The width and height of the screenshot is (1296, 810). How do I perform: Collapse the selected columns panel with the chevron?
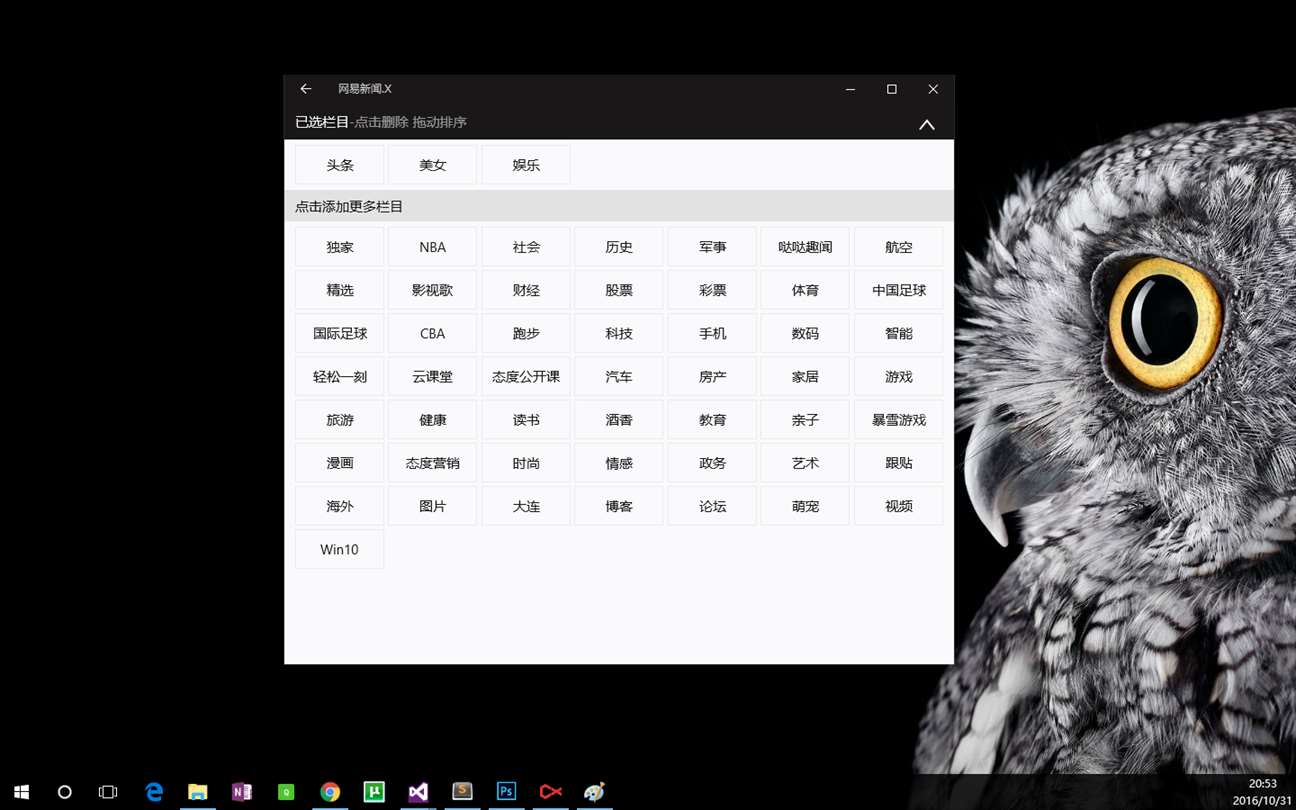click(927, 124)
